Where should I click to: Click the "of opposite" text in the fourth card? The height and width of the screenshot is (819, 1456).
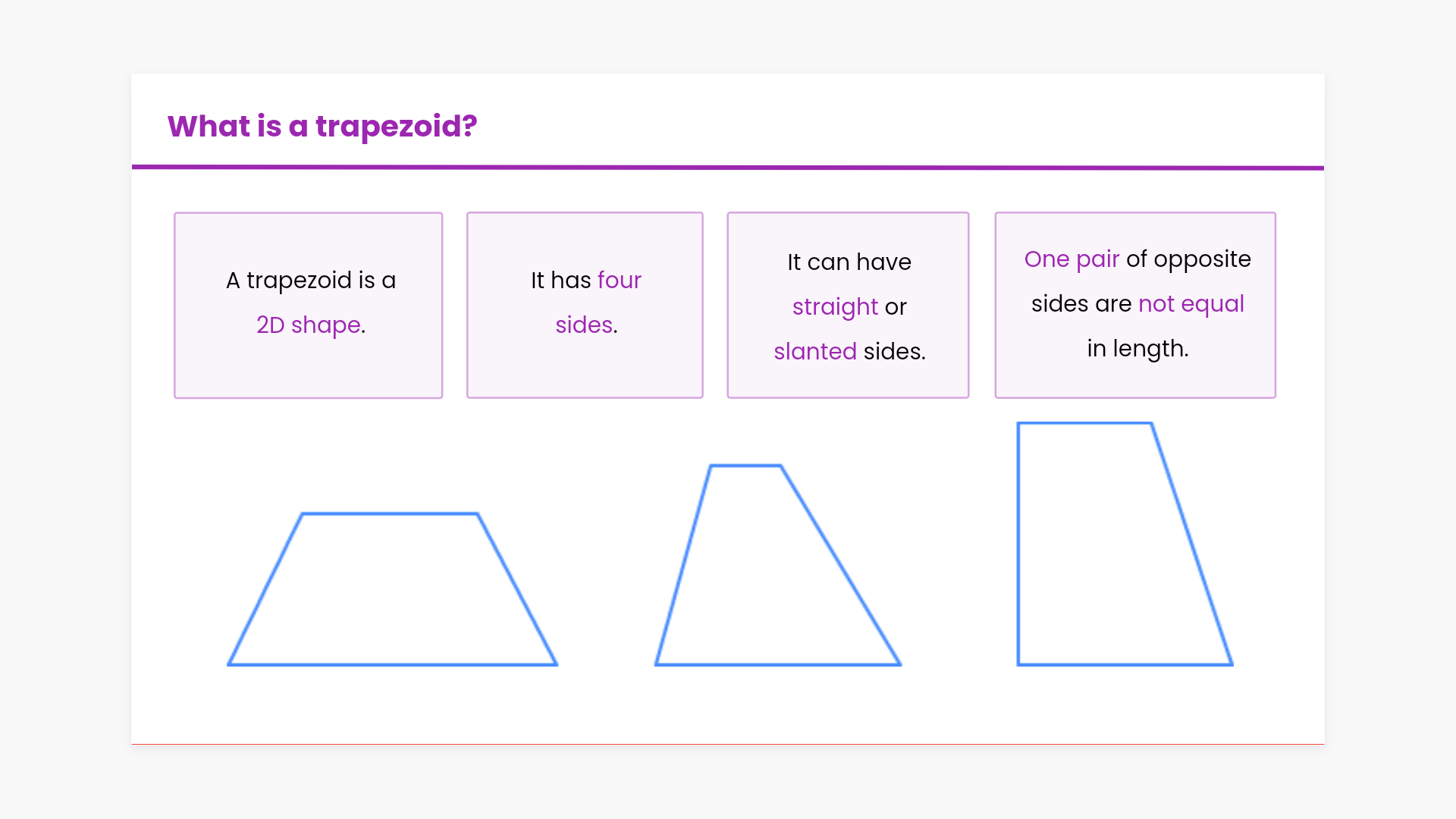click(1188, 259)
